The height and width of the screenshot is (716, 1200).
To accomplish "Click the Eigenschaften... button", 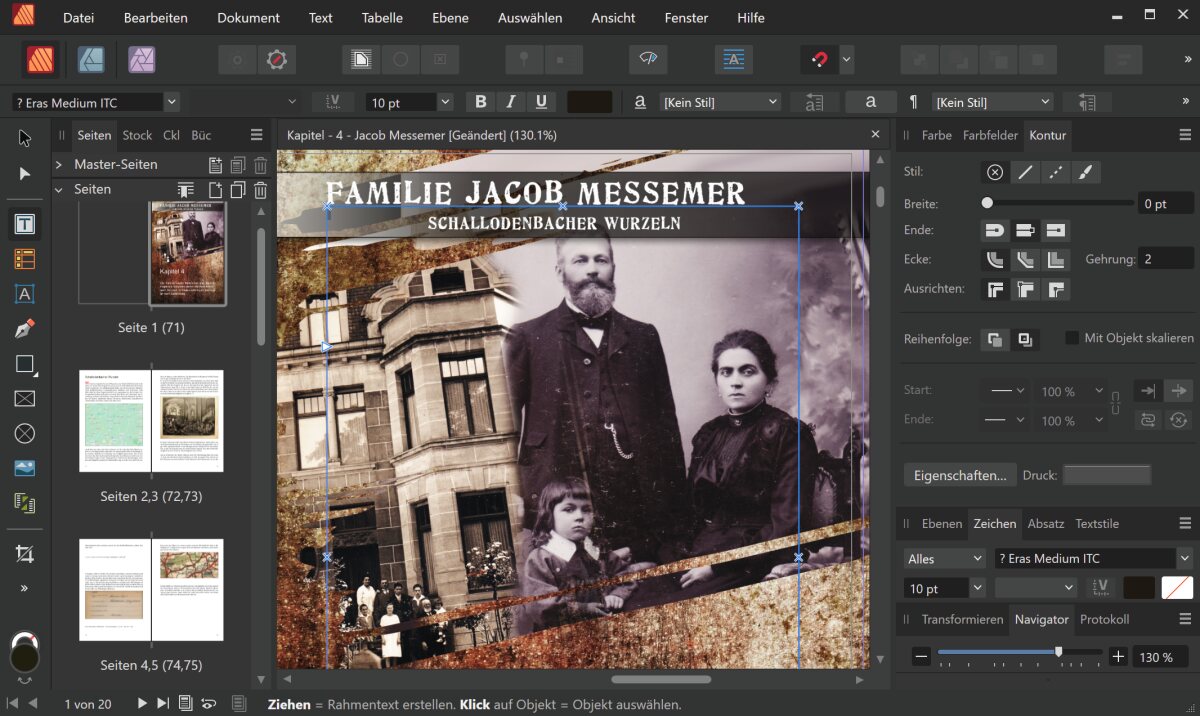I will [x=959, y=475].
